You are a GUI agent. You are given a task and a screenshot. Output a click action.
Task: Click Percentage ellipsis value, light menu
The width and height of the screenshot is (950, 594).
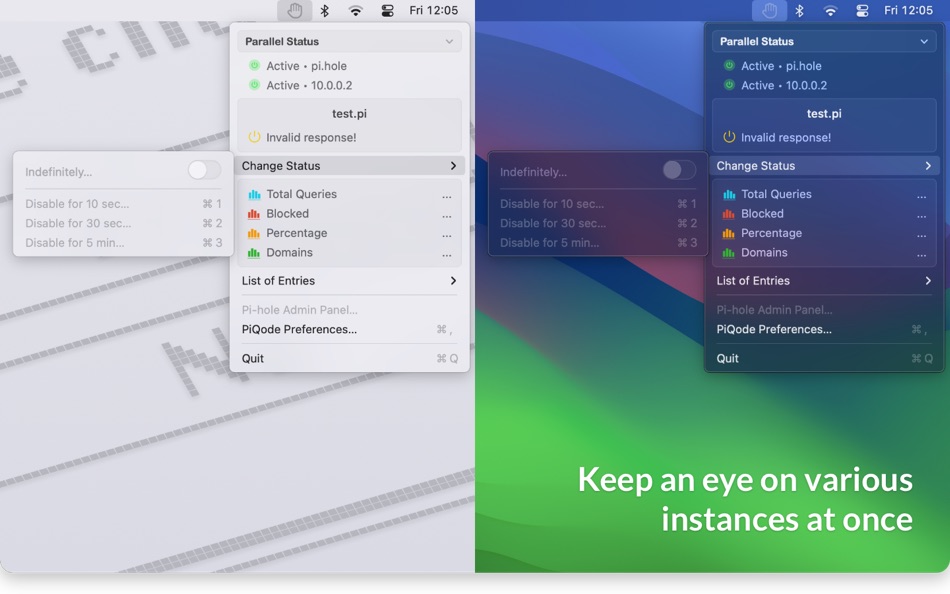coord(447,235)
